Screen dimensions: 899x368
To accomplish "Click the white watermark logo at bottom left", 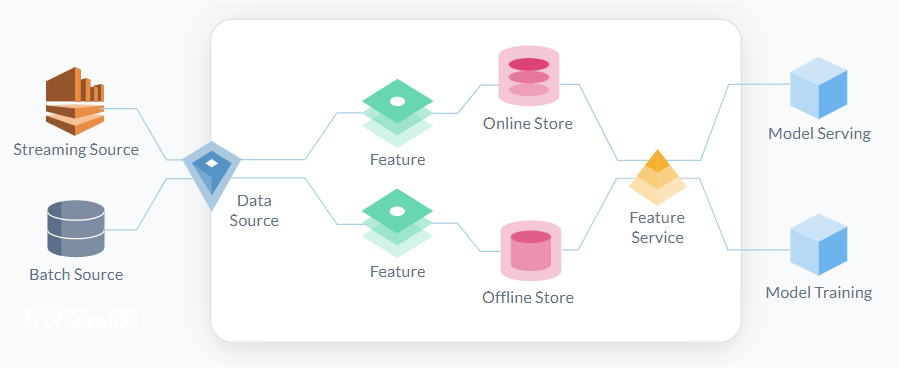I will [x=81, y=318].
